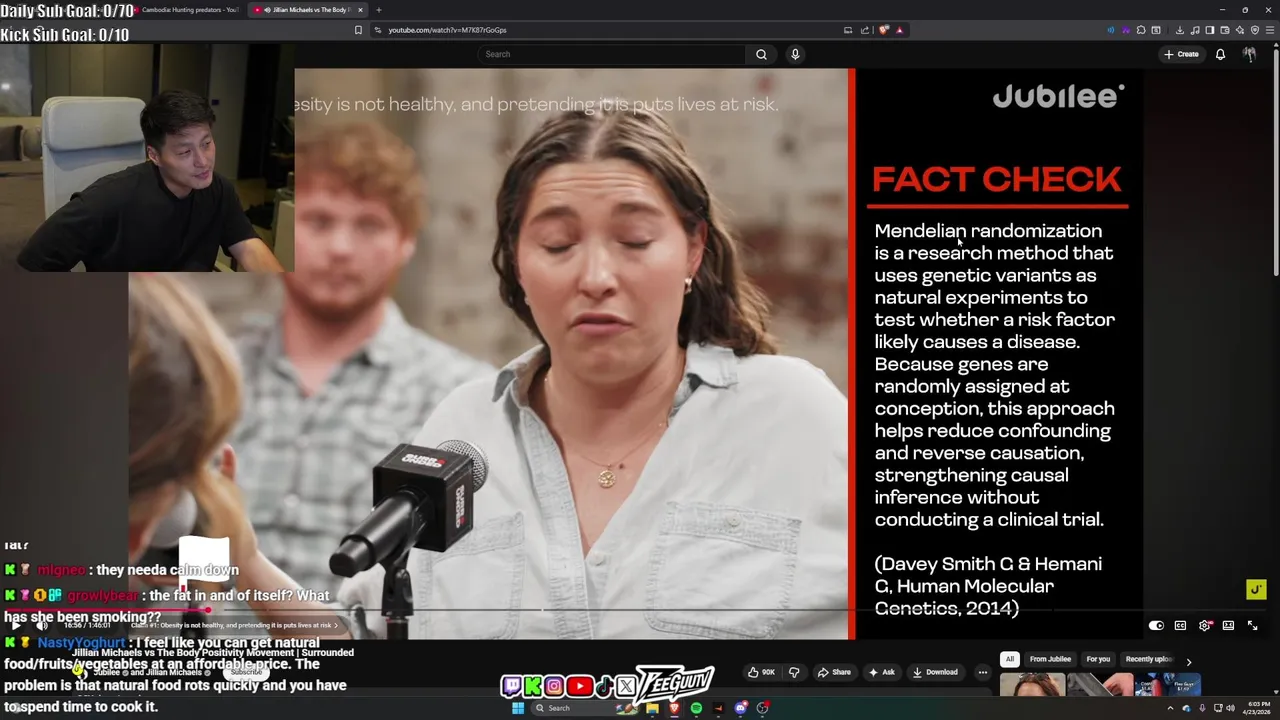Click the browser address bar URL
Viewport: 1280px width, 720px height.
[447, 30]
